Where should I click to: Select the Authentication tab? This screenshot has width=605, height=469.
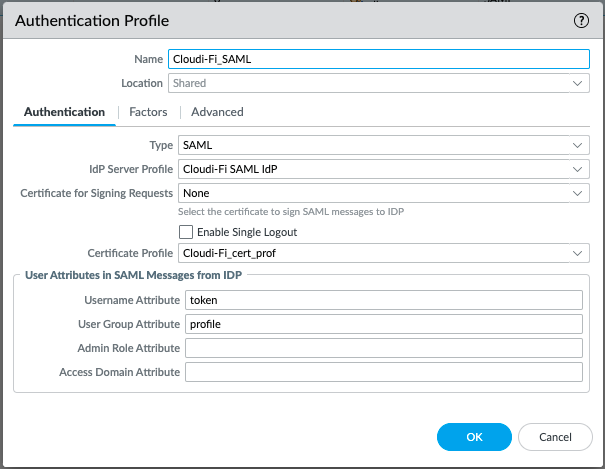[x=64, y=112]
